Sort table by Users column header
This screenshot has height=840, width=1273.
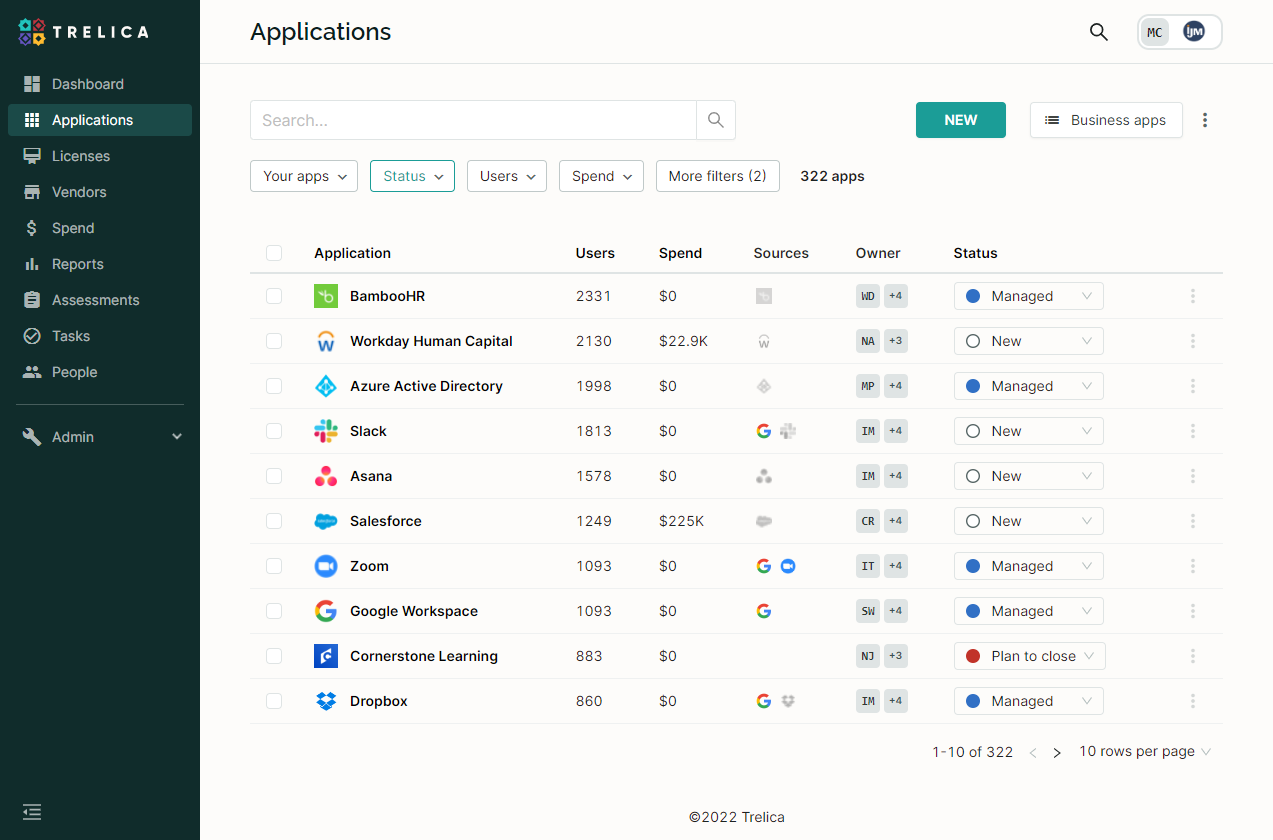595,253
